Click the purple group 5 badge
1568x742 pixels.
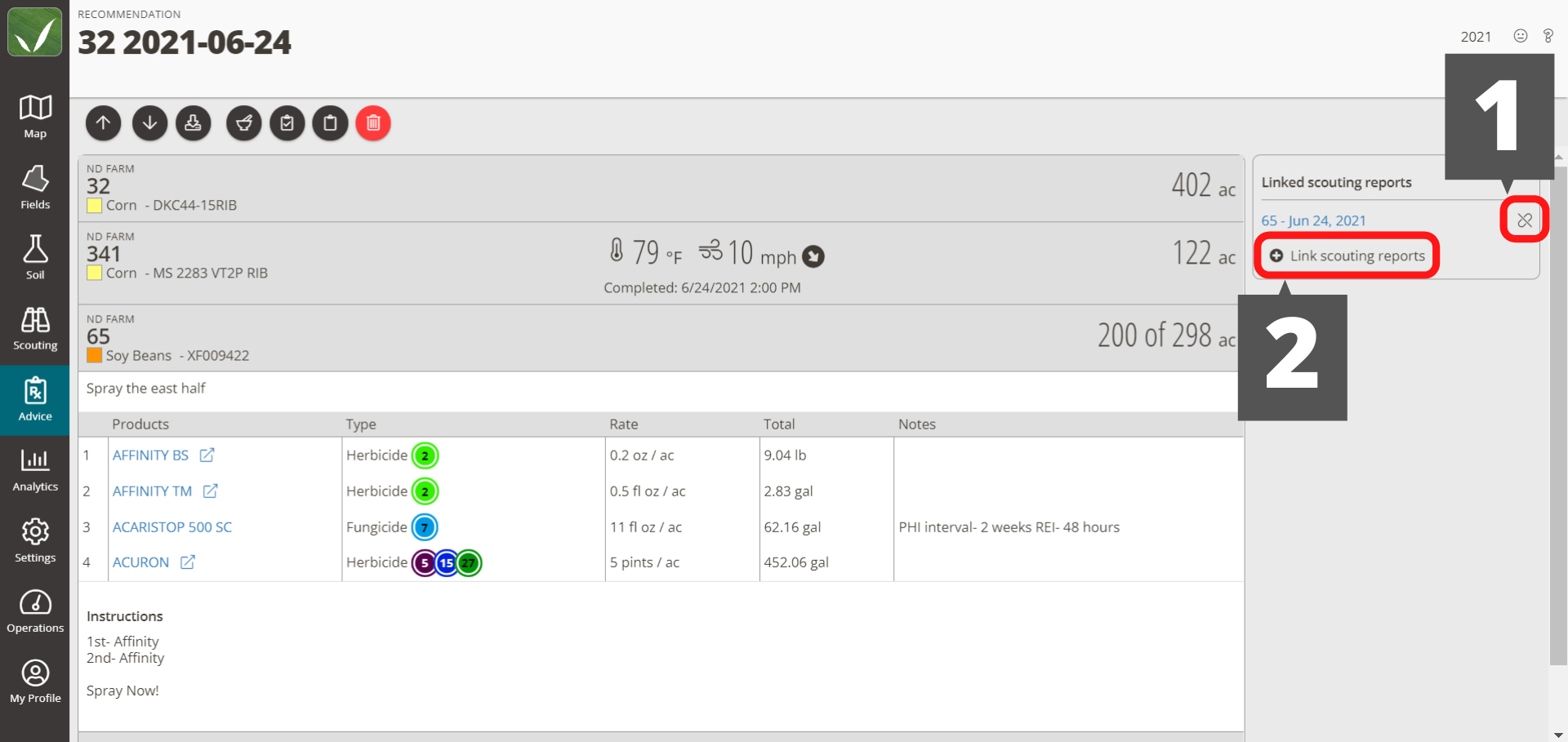[424, 563]
